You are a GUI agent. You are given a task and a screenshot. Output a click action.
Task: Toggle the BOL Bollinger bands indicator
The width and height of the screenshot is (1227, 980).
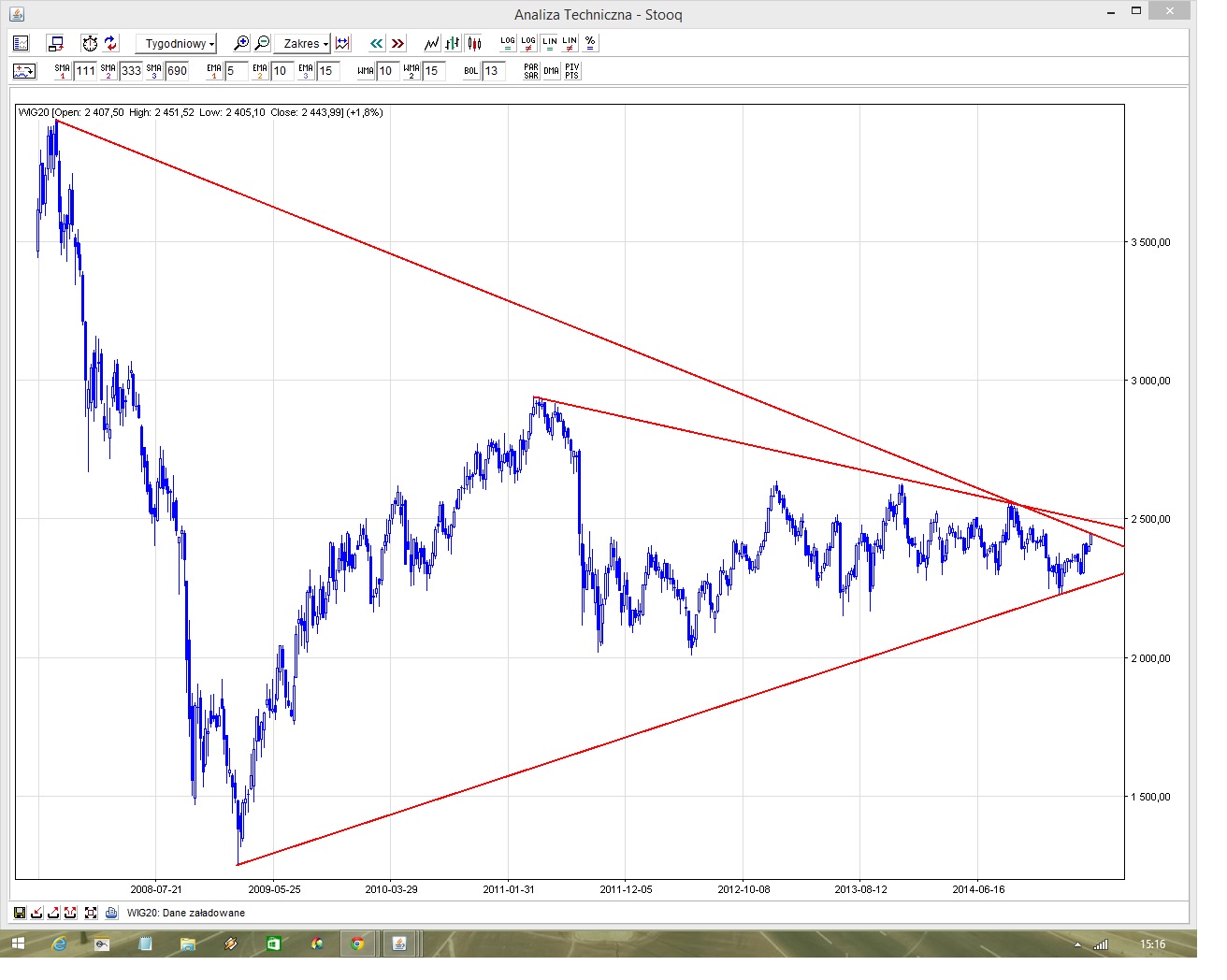pyautogui.click(x=471, y=71)
